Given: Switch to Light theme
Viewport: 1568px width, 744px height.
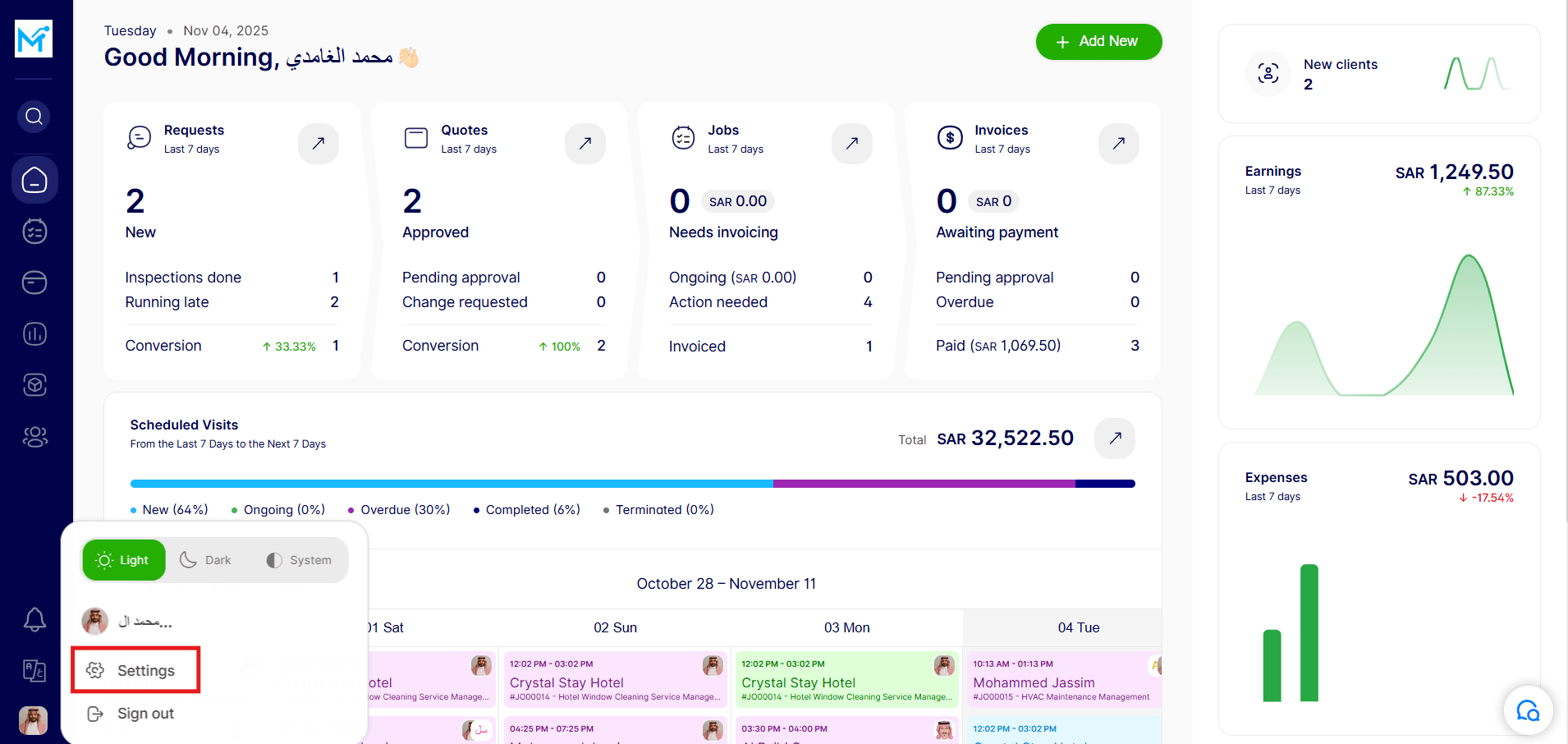Looking at the screenshot, I should tap(124, 560).
